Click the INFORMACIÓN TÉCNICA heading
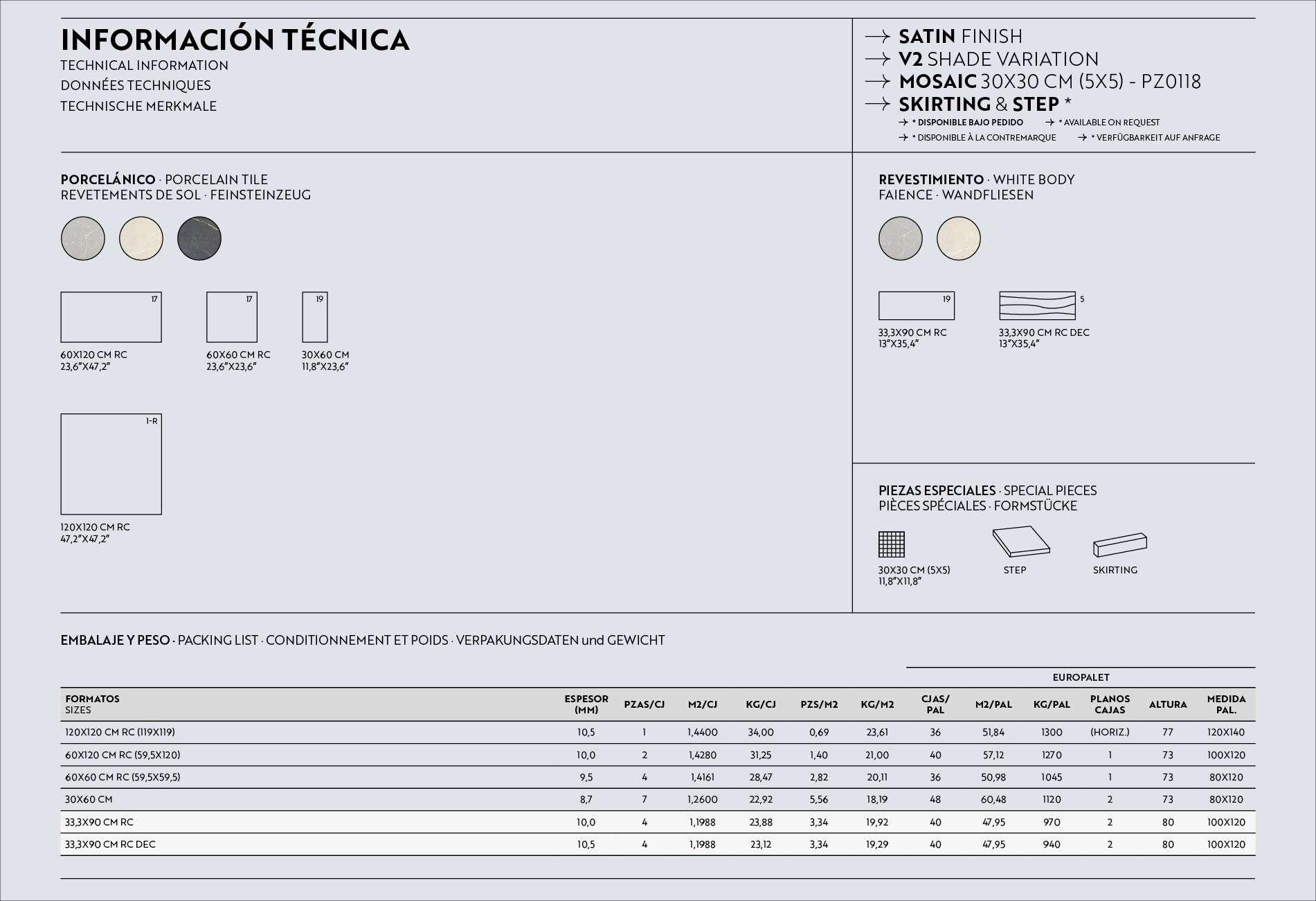1316x901 pixels. tap(235, 39)
